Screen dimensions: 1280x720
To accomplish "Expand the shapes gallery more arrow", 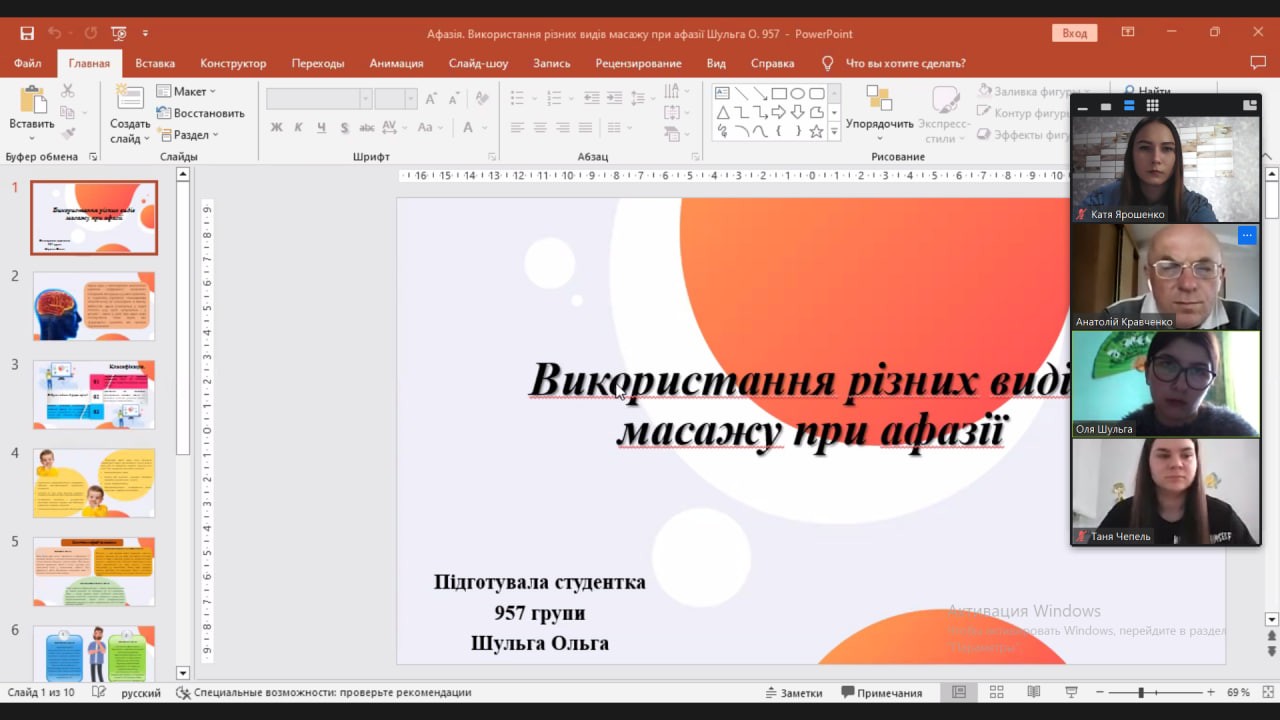I will (834, 131).
